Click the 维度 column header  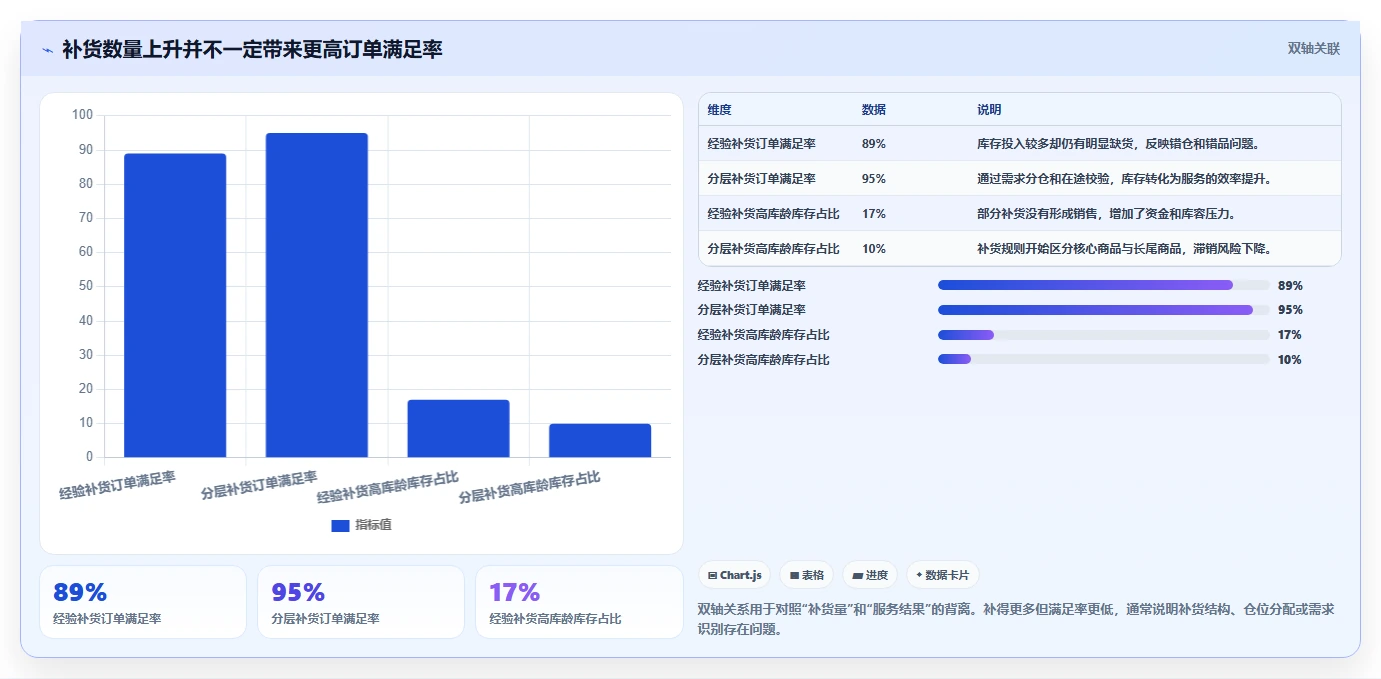719,110
